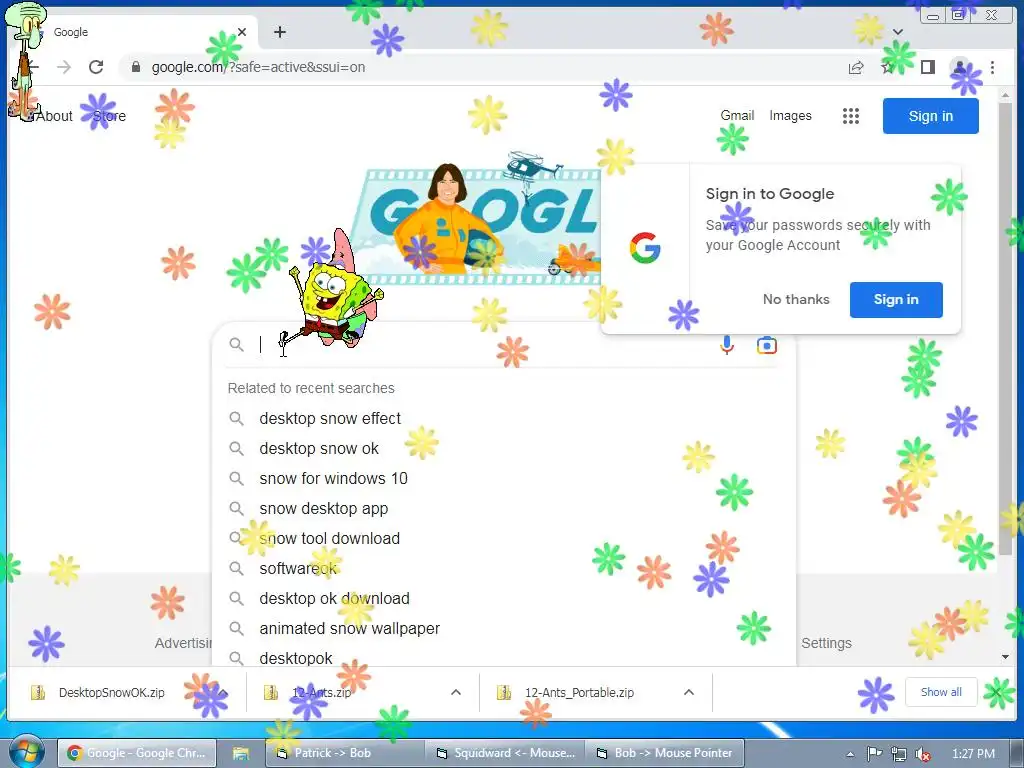Click the page vertical scrollbar thumb
Image resolution: width=1024 pixels, height=768 pixels.
coord(1006,327)
